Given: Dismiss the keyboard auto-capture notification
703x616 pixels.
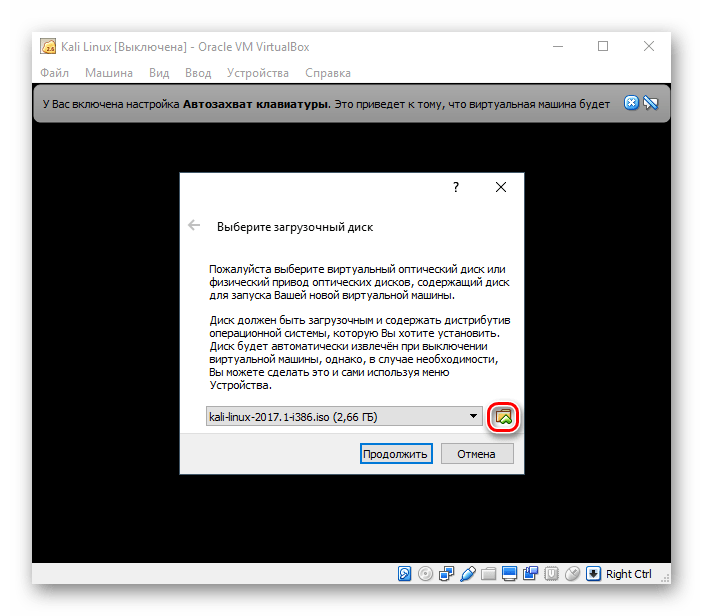Looking at the screenshot, I should (x=631, y=102).
